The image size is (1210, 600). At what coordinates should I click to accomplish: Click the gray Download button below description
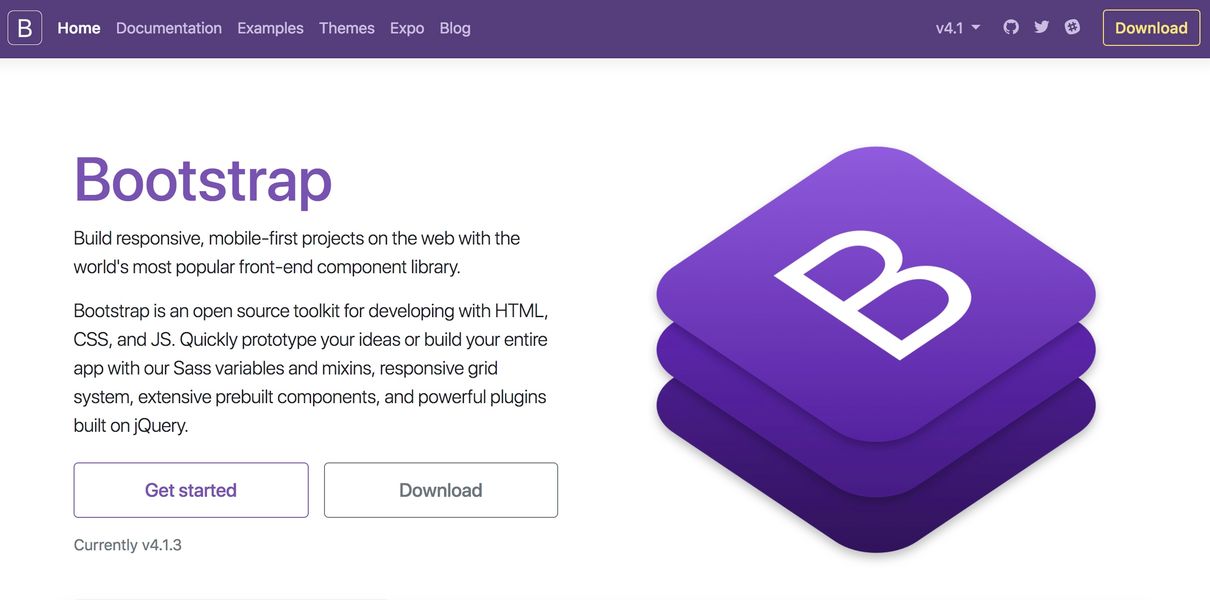pyautogui.click(x=441, y=490)
